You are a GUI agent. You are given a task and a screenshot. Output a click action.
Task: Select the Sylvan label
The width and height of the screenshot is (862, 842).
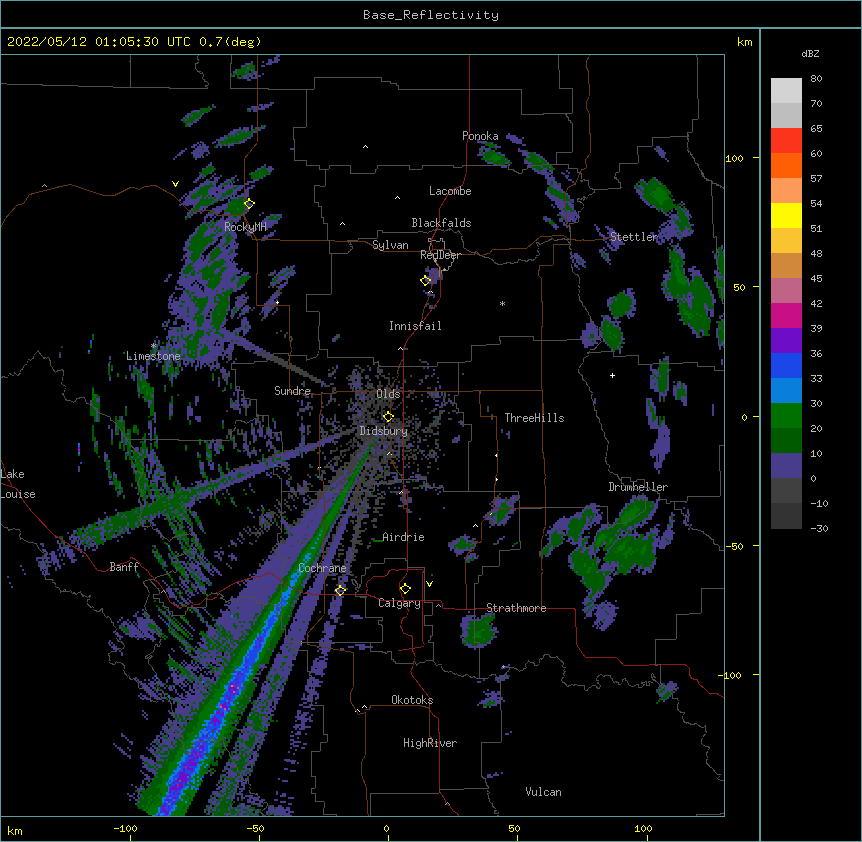[390, 245]
